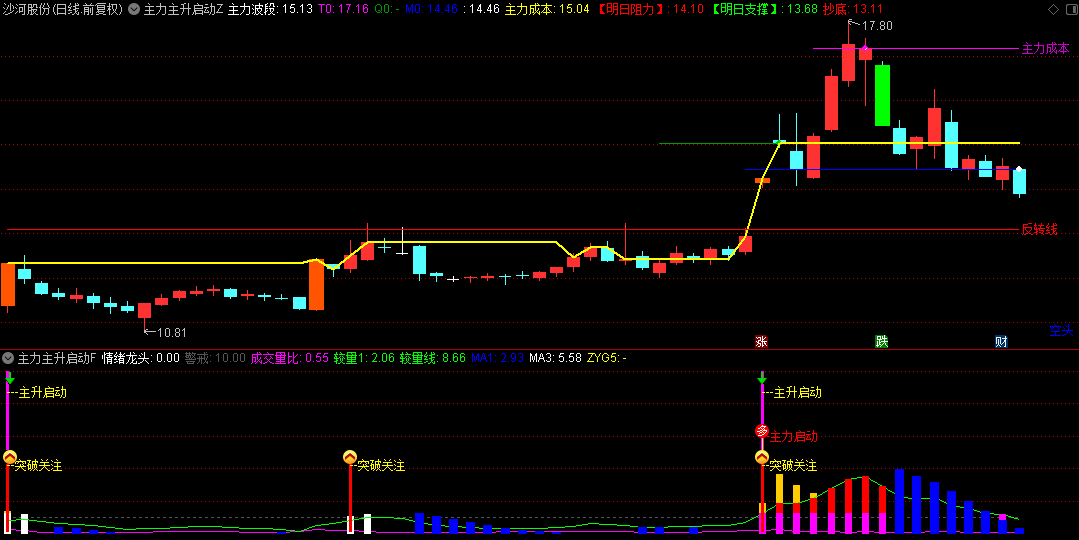
Task: Click the leftmost 主升启动 label
Action: click(x=43, y=393)
